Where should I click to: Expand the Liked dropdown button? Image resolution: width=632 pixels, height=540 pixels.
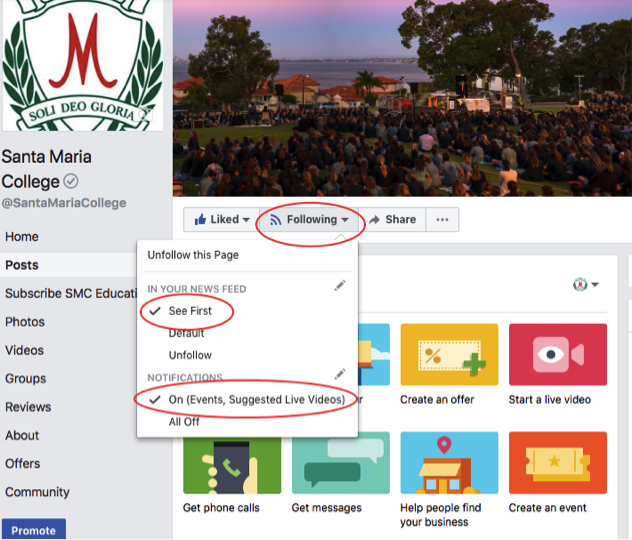click(221, 220)
